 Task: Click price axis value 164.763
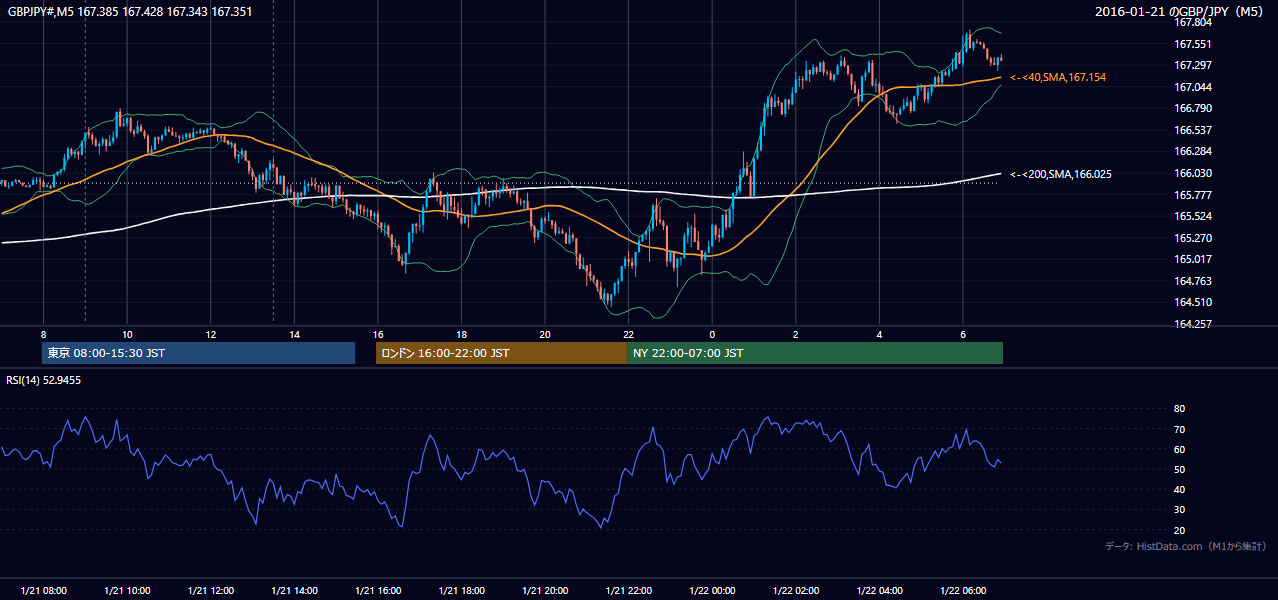coord(1192,281)
